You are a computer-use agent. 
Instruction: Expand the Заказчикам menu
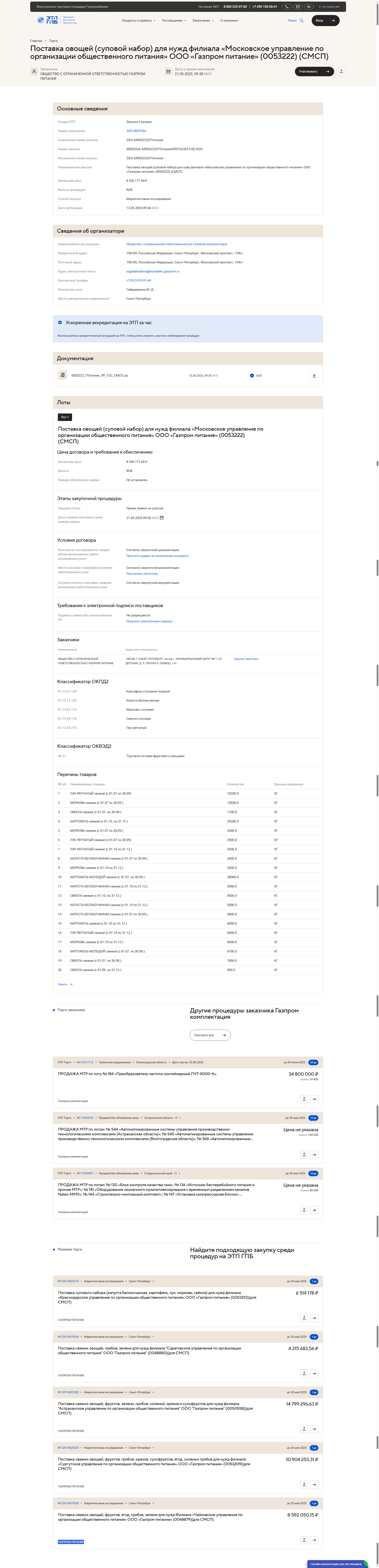coord(203,21)
